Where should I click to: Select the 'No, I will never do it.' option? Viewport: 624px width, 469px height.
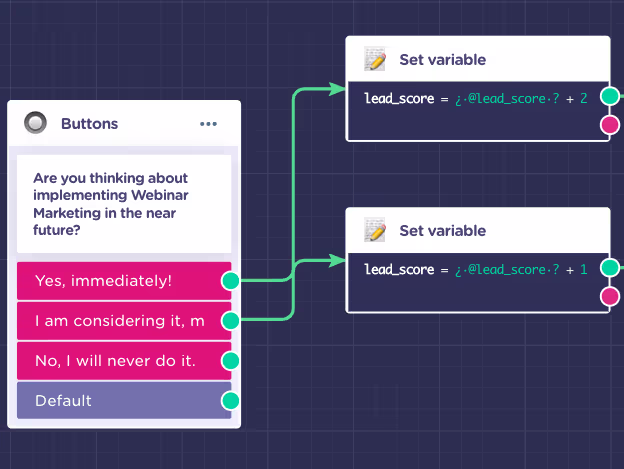[124, 361]
